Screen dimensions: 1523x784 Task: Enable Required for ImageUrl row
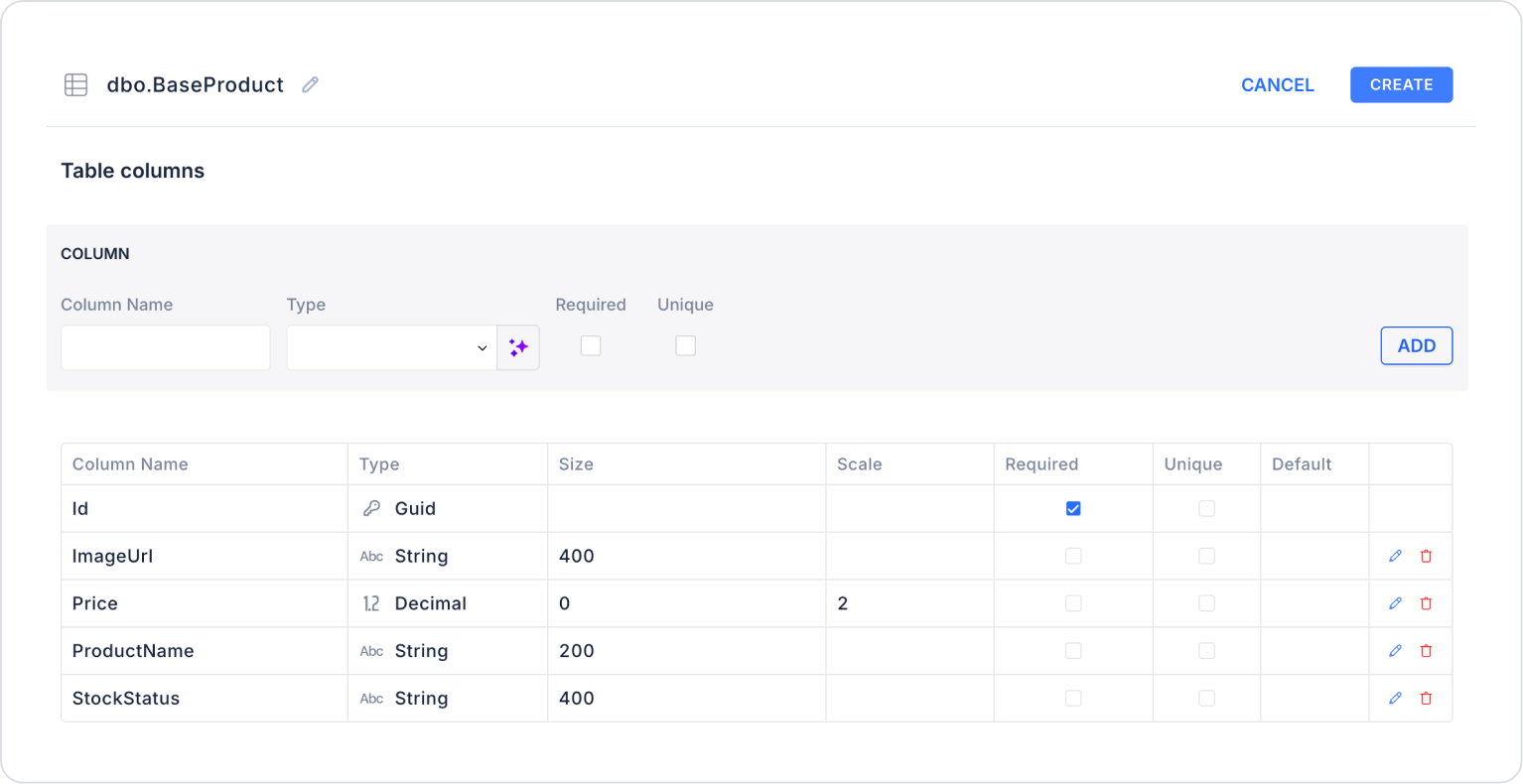(1073, 556)
